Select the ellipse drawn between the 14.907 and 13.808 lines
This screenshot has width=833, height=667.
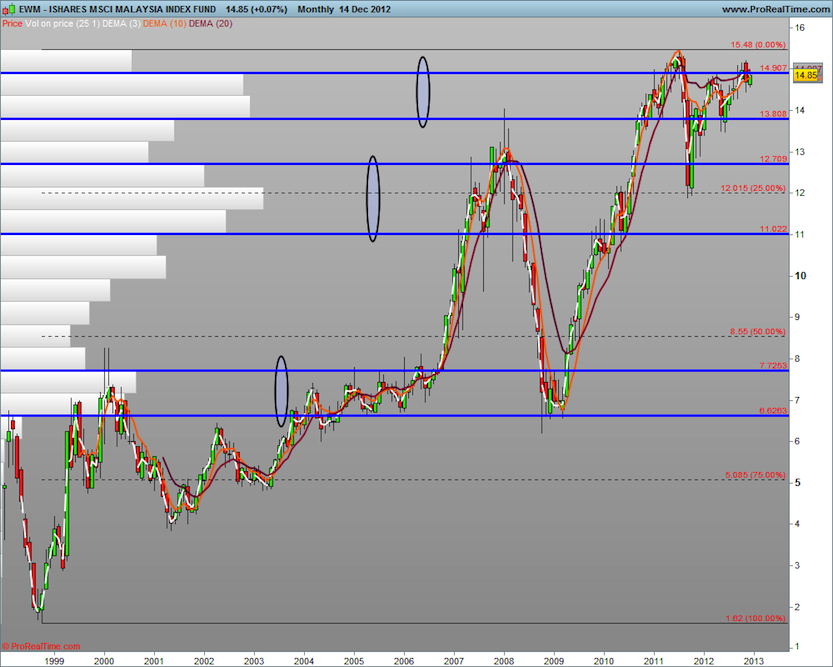point(423,92)
